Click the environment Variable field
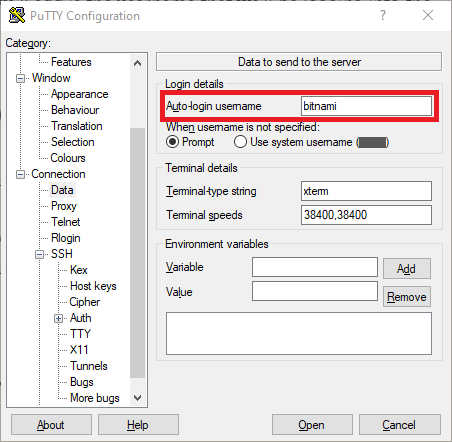 (315, 267)
